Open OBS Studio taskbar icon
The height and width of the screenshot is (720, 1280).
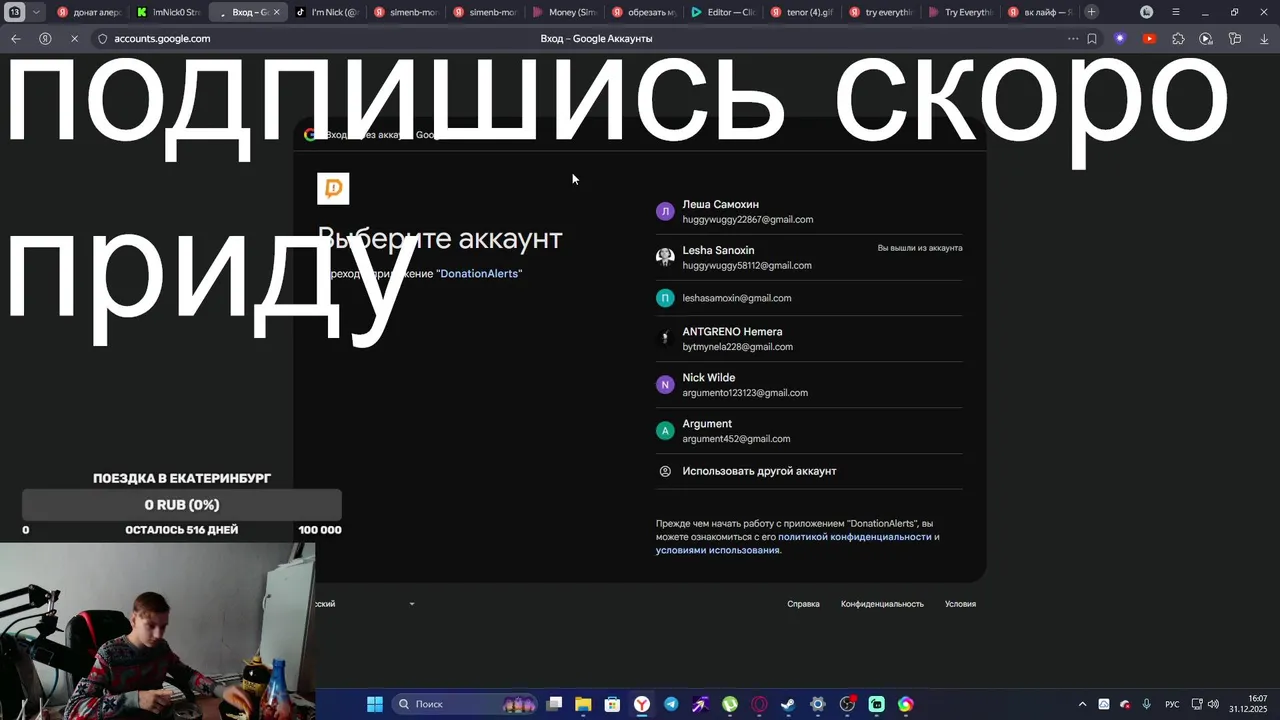[x=847, y=704]
